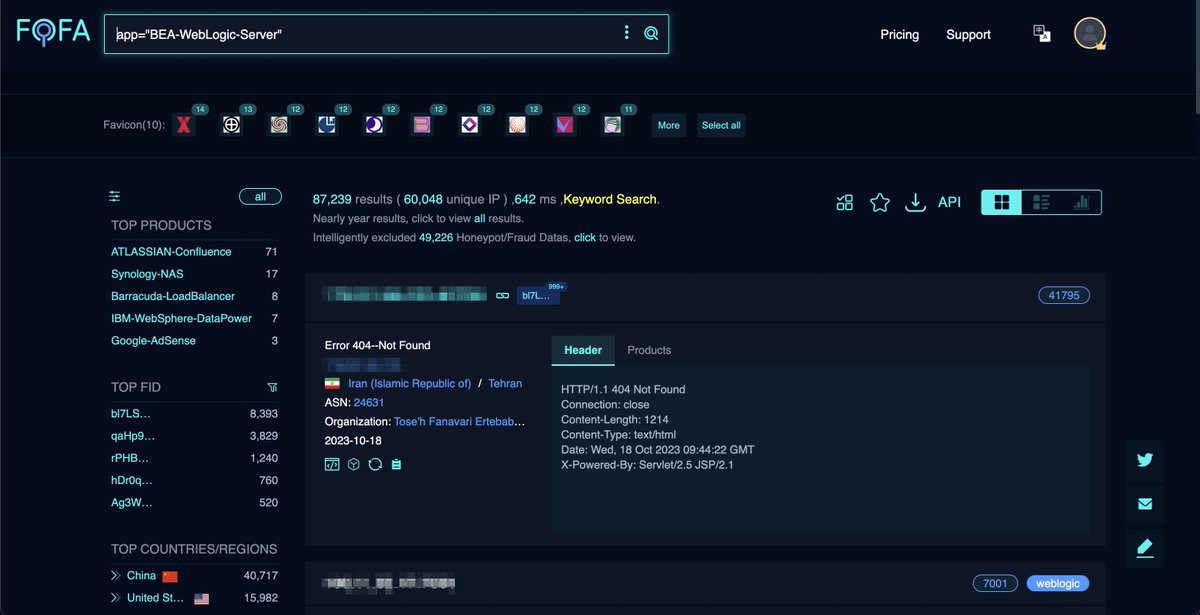Open the sidebar filter settings icon
The height and width of the screenshot is (615, 1200).
point(115,196)
